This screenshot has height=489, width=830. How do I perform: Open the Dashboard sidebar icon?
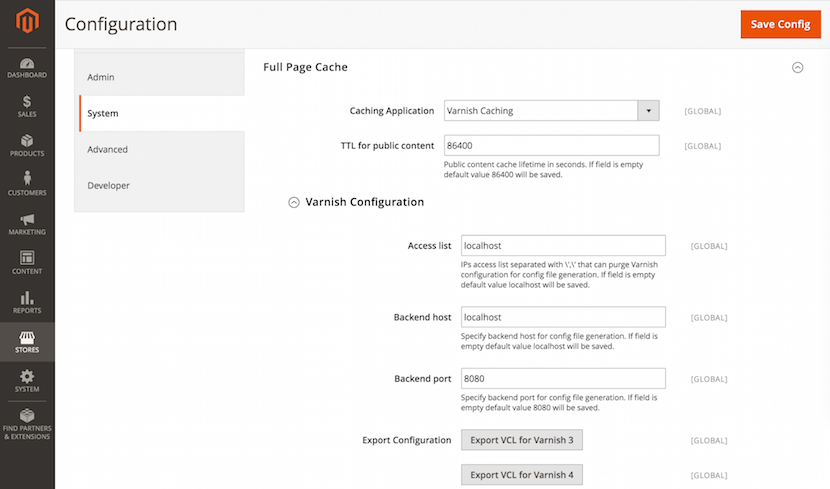(27, 64)
